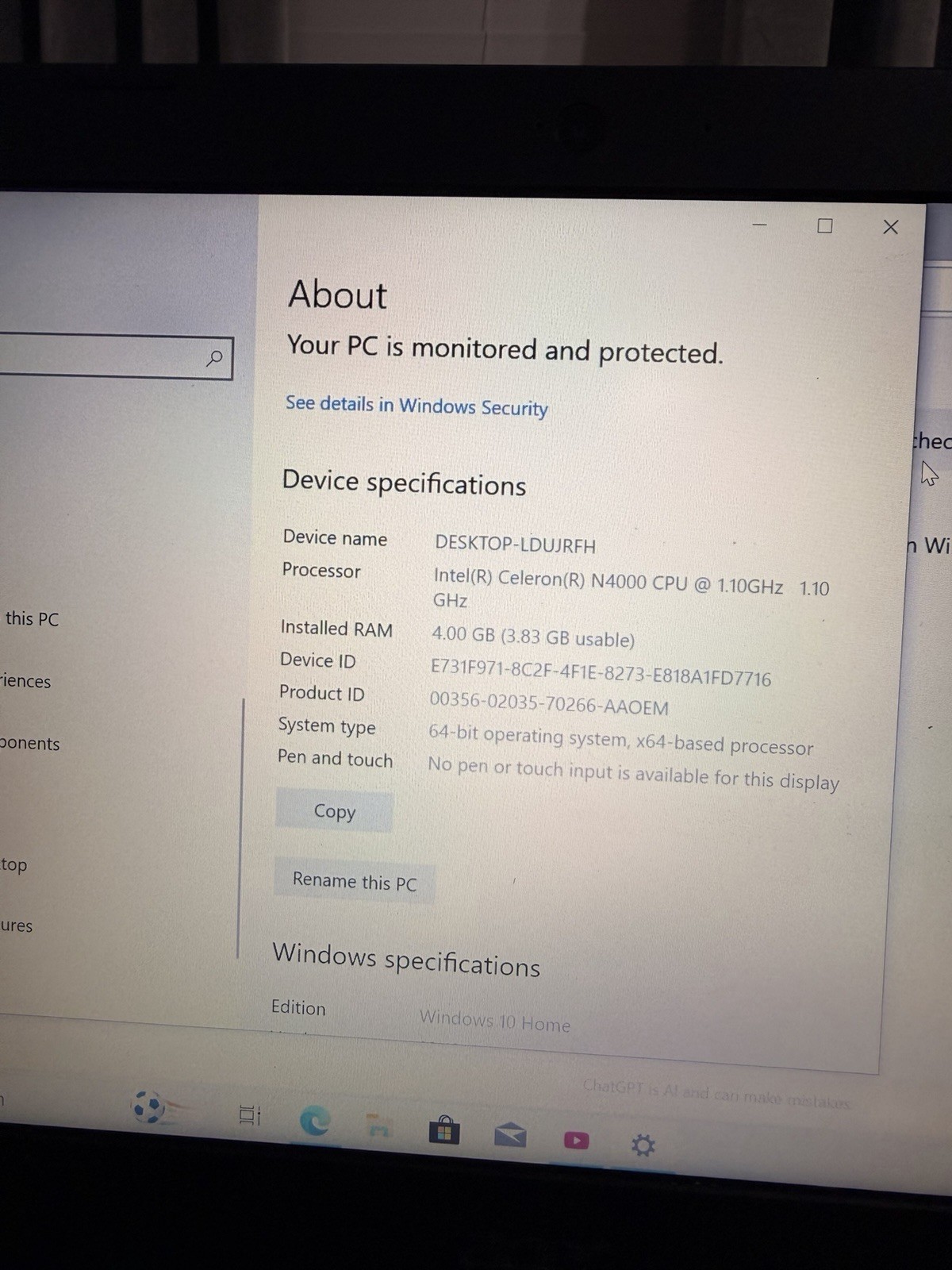Viewport: 952px width, 1270px height.
Task: Close the Settings About window
Action: [891, 227]
